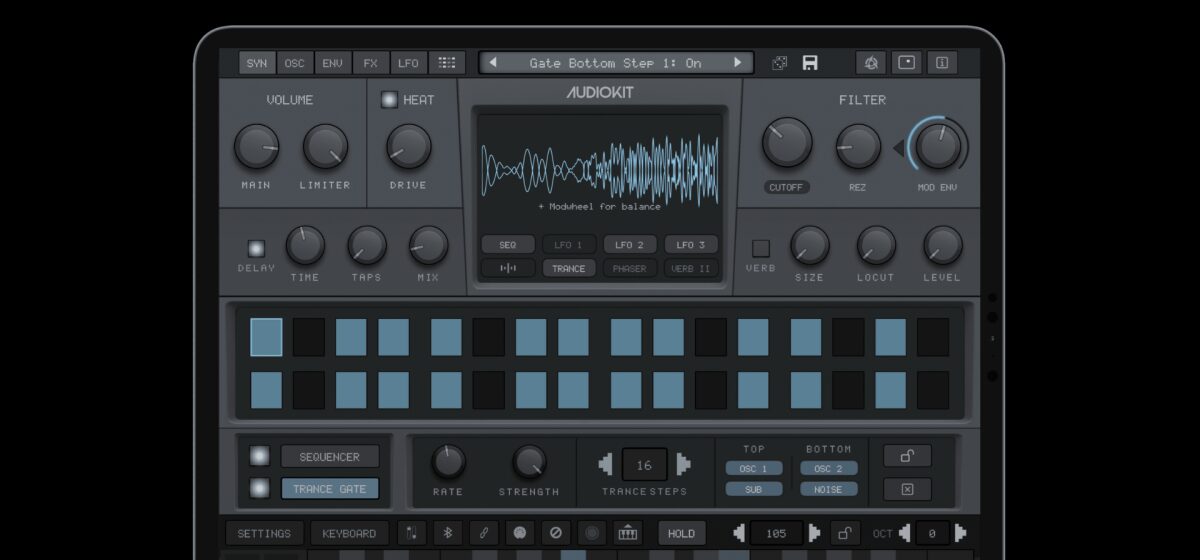Image resolution: width=1200 pixels, height=560 pixels.
Task: Toggle the DELAY switch
Action: pos(256,248)
